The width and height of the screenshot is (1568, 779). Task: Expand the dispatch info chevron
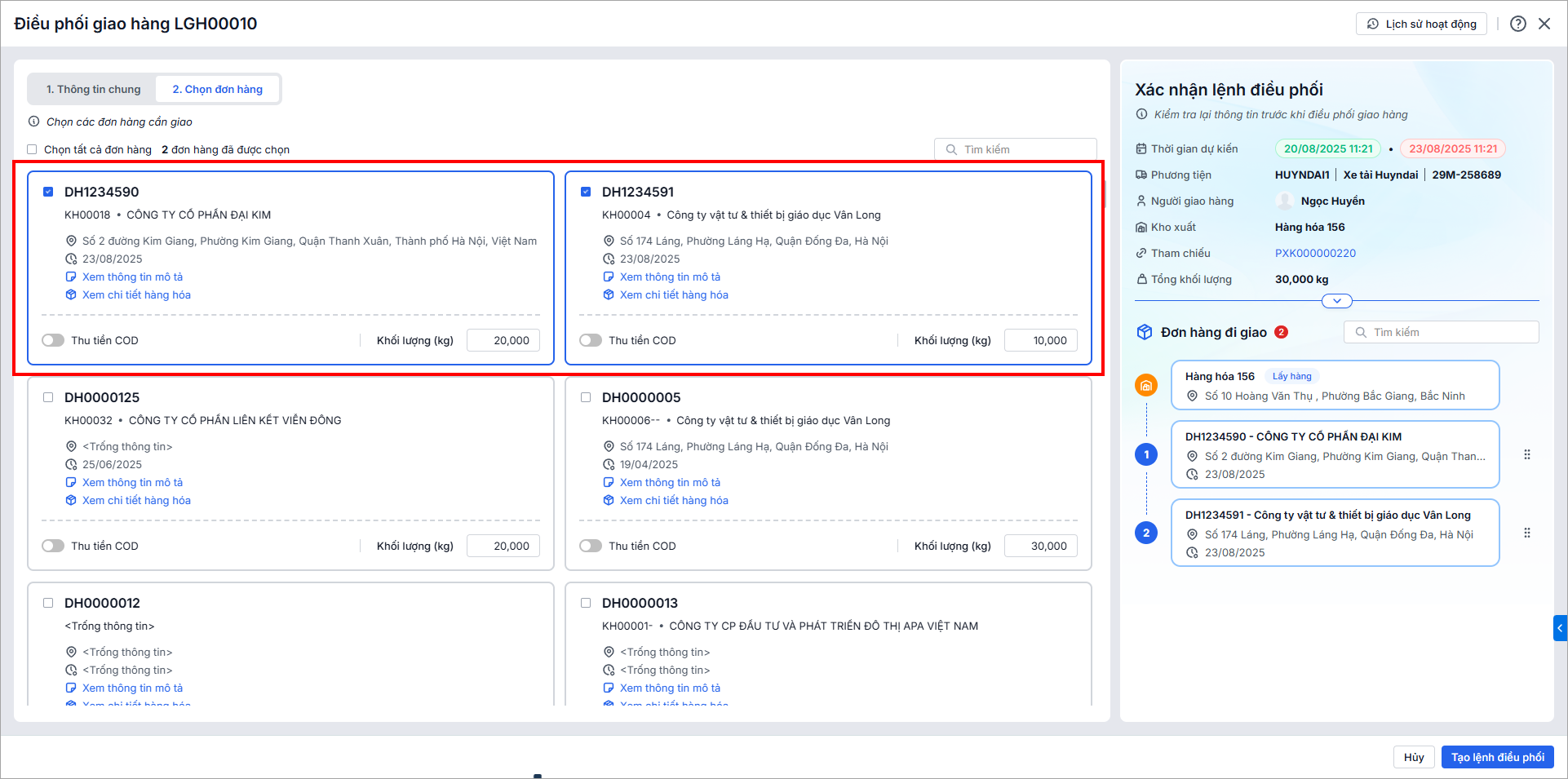point(1336,301)
